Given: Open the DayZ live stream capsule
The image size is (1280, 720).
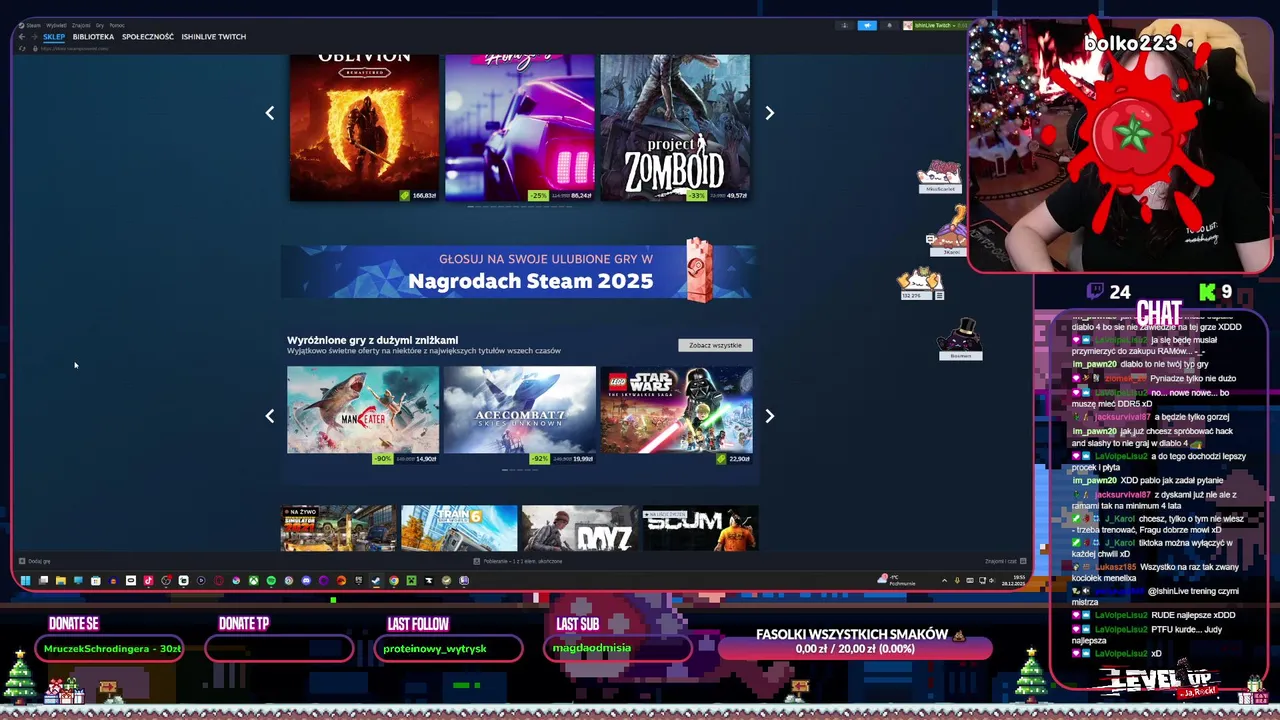Looking at the screenshot, I should pos(578,528).
